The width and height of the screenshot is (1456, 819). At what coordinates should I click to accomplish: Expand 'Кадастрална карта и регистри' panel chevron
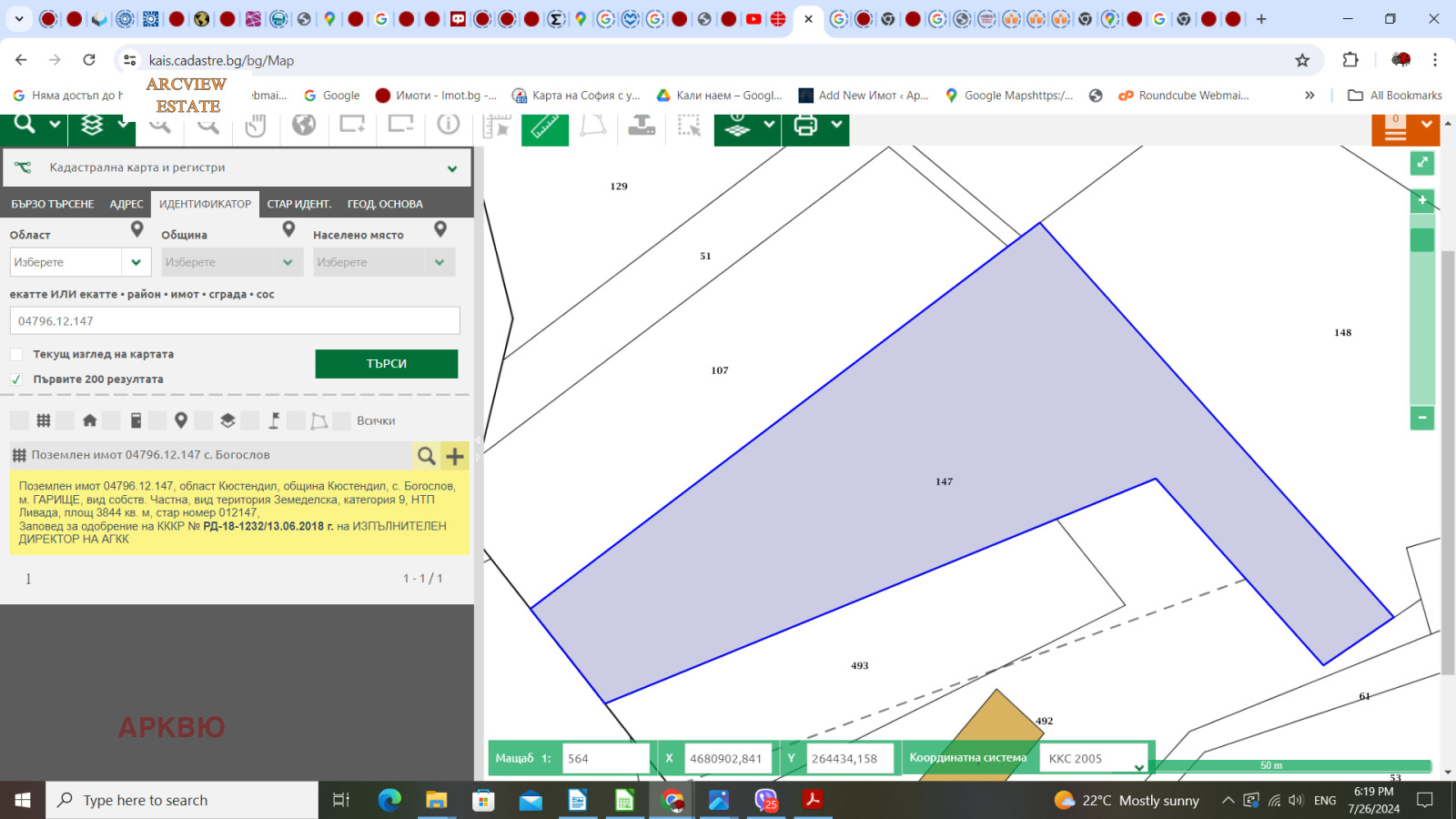tap(452, 168)
